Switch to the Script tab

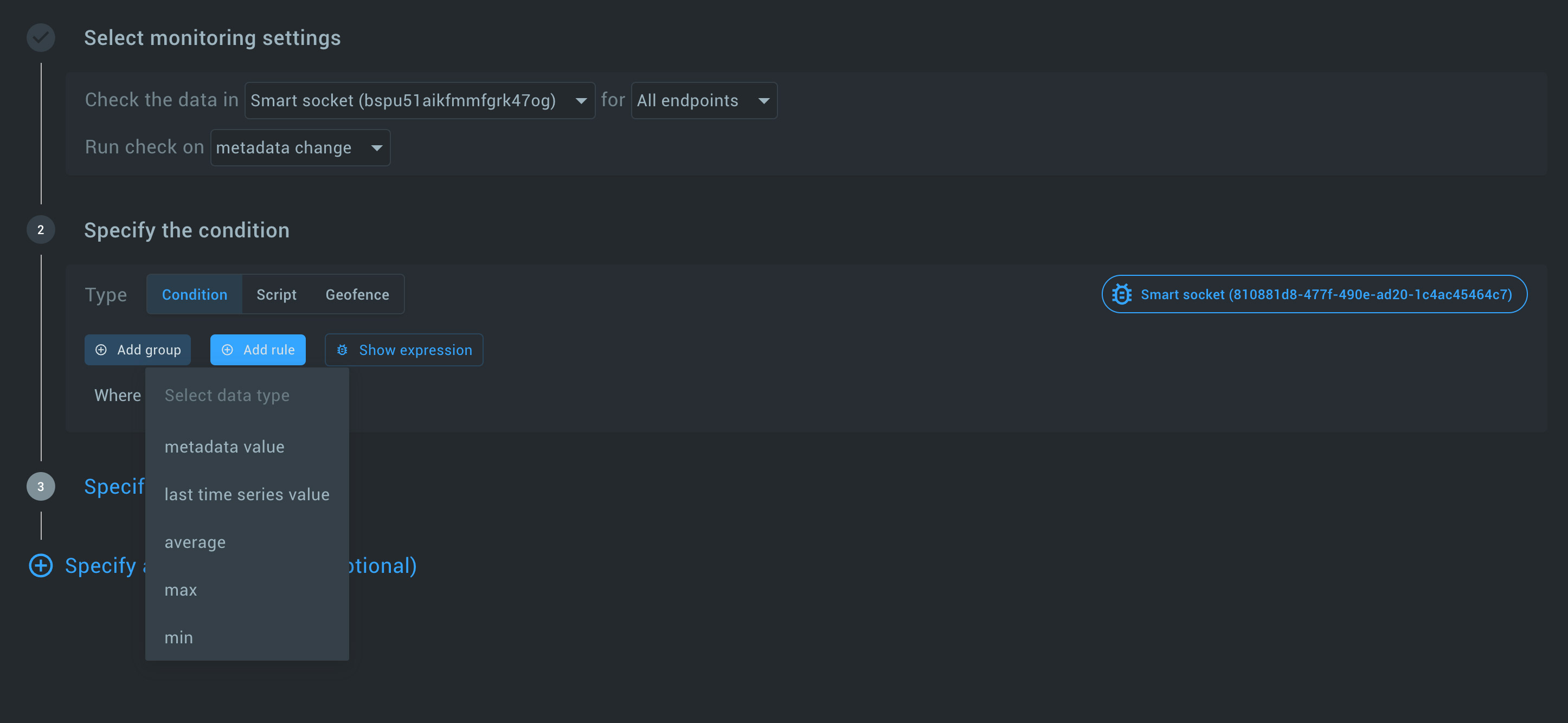[276, 294]
